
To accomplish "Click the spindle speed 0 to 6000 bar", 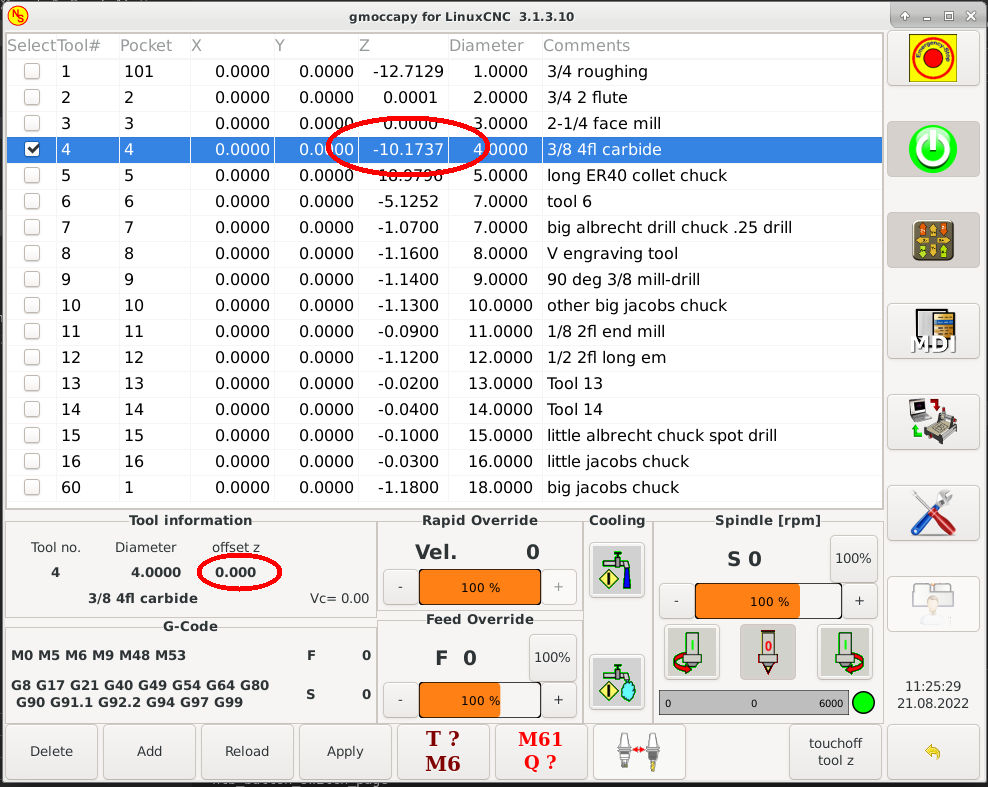I will tap(754, 703).
